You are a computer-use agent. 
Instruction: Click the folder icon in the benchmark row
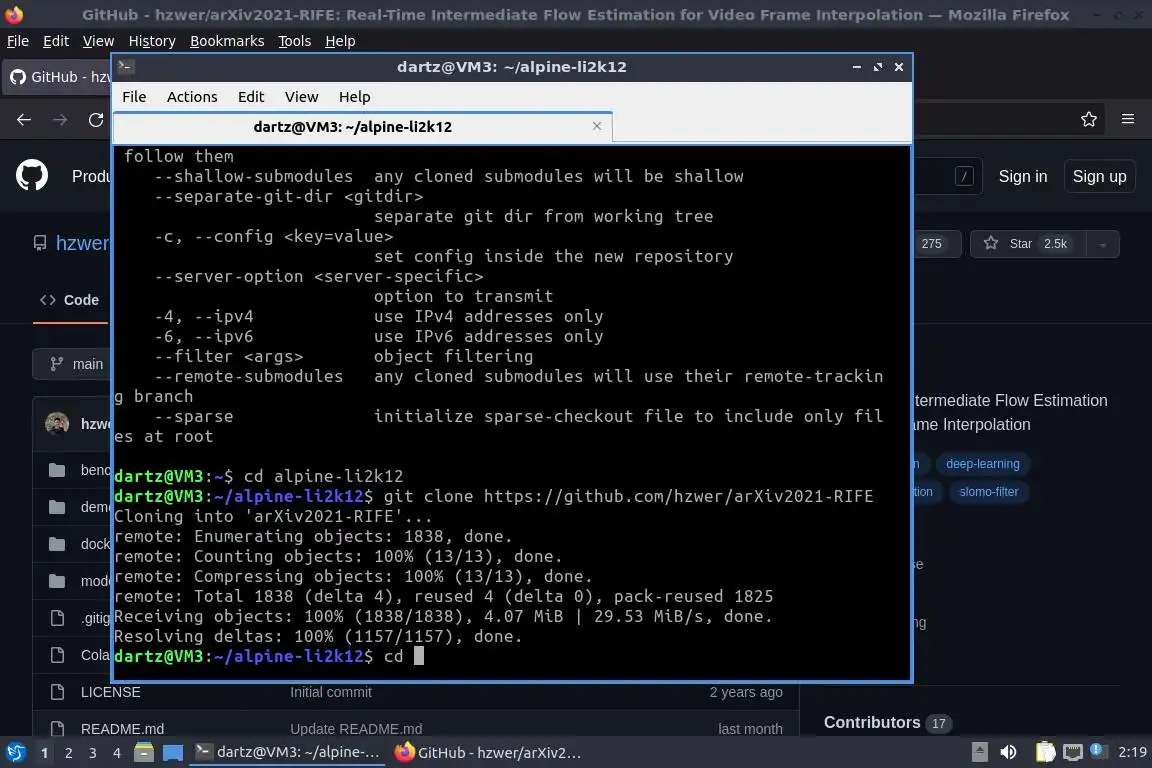57,470
